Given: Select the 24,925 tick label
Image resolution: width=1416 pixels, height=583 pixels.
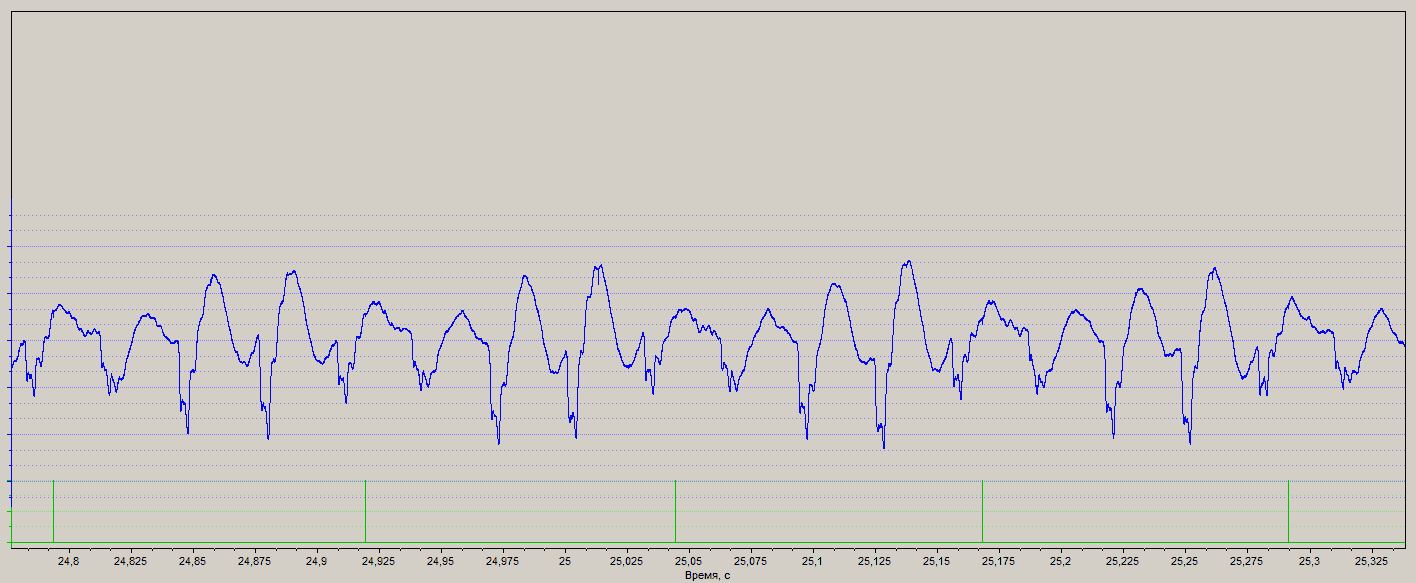Looking at the screenshot, I should (379, 561).
